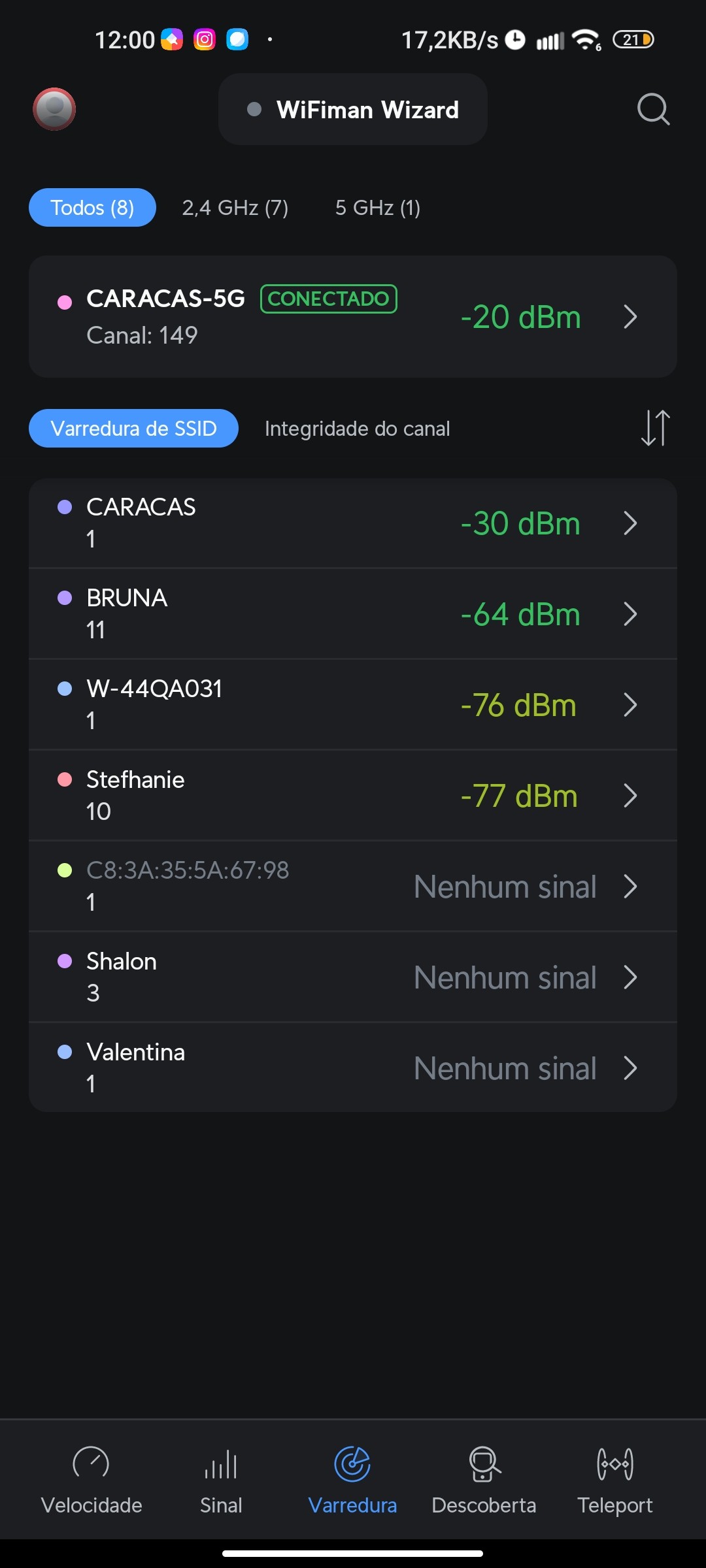The image size is (706, 1568).
Task: Tap the sort arrows icon
Action: (x=655, y=428)
